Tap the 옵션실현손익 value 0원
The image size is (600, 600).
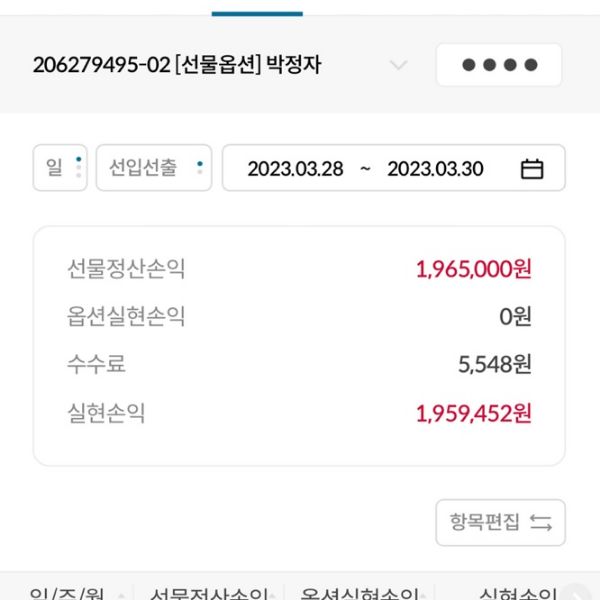(x=515, y=317)
